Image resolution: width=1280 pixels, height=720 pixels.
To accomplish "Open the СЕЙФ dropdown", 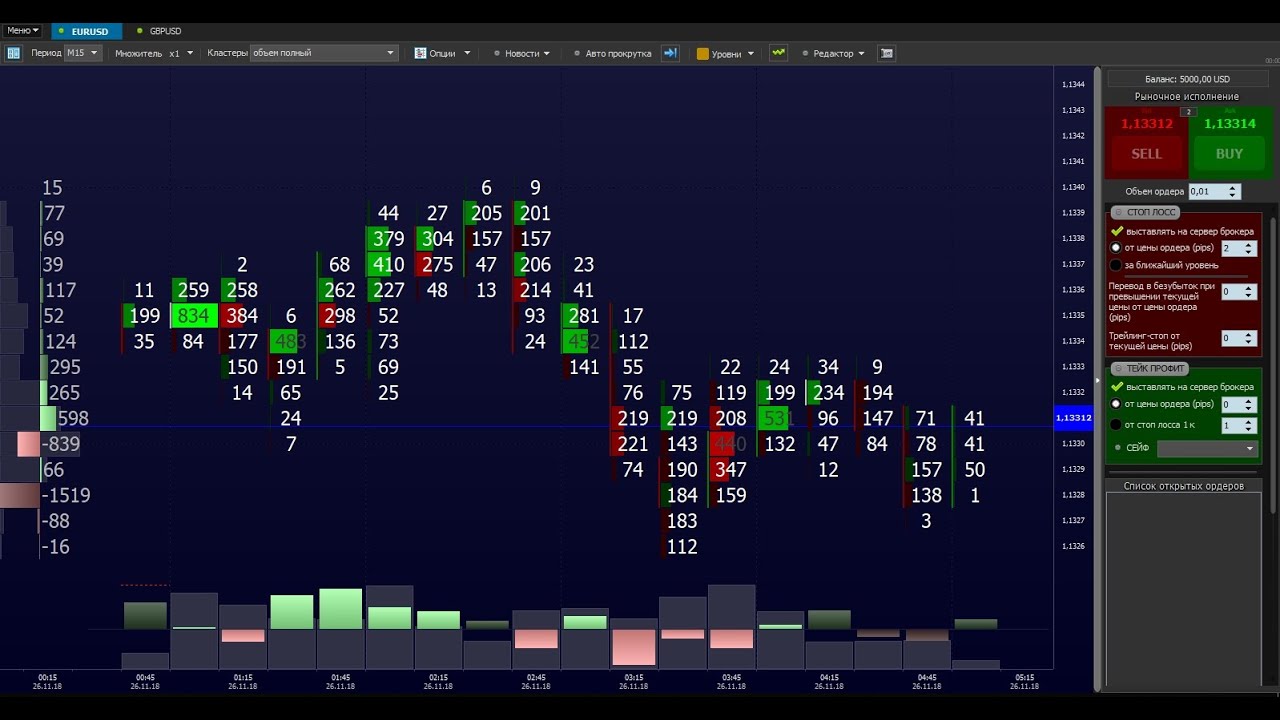I will pyautogui.click(x=1207, y=449).
